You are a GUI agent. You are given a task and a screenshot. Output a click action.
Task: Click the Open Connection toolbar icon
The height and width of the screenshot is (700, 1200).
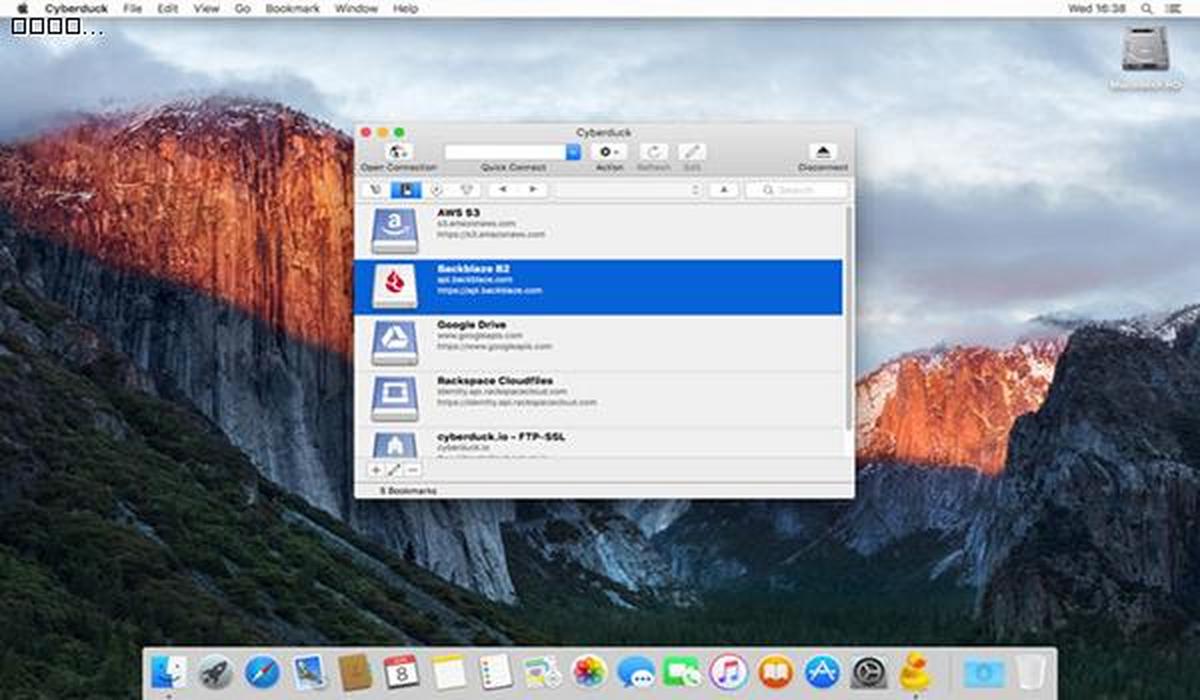tap(398, 151)
